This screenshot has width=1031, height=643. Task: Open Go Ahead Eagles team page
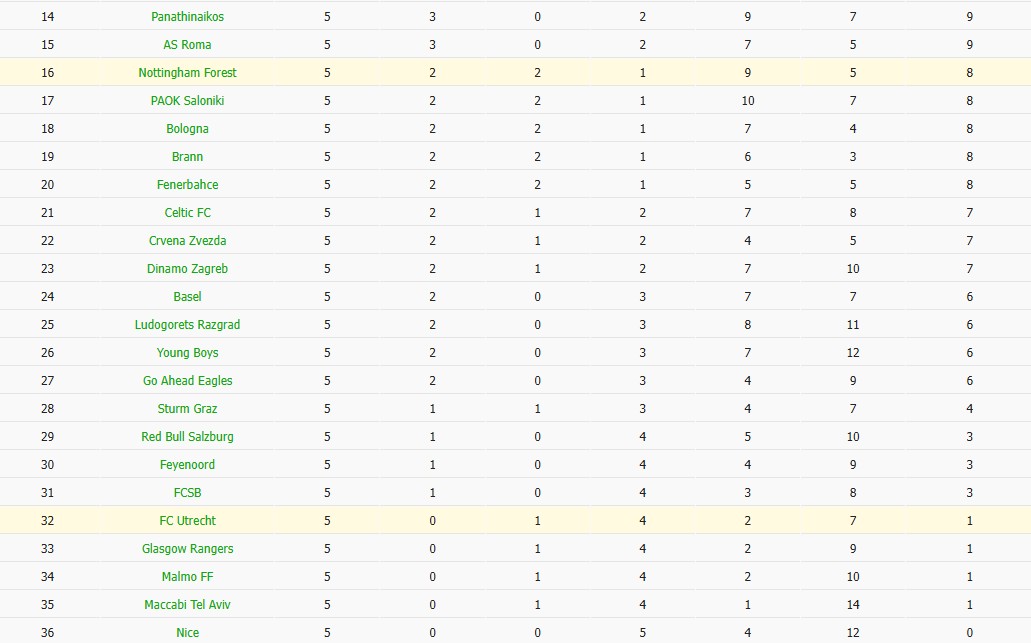tap(187, 381)
